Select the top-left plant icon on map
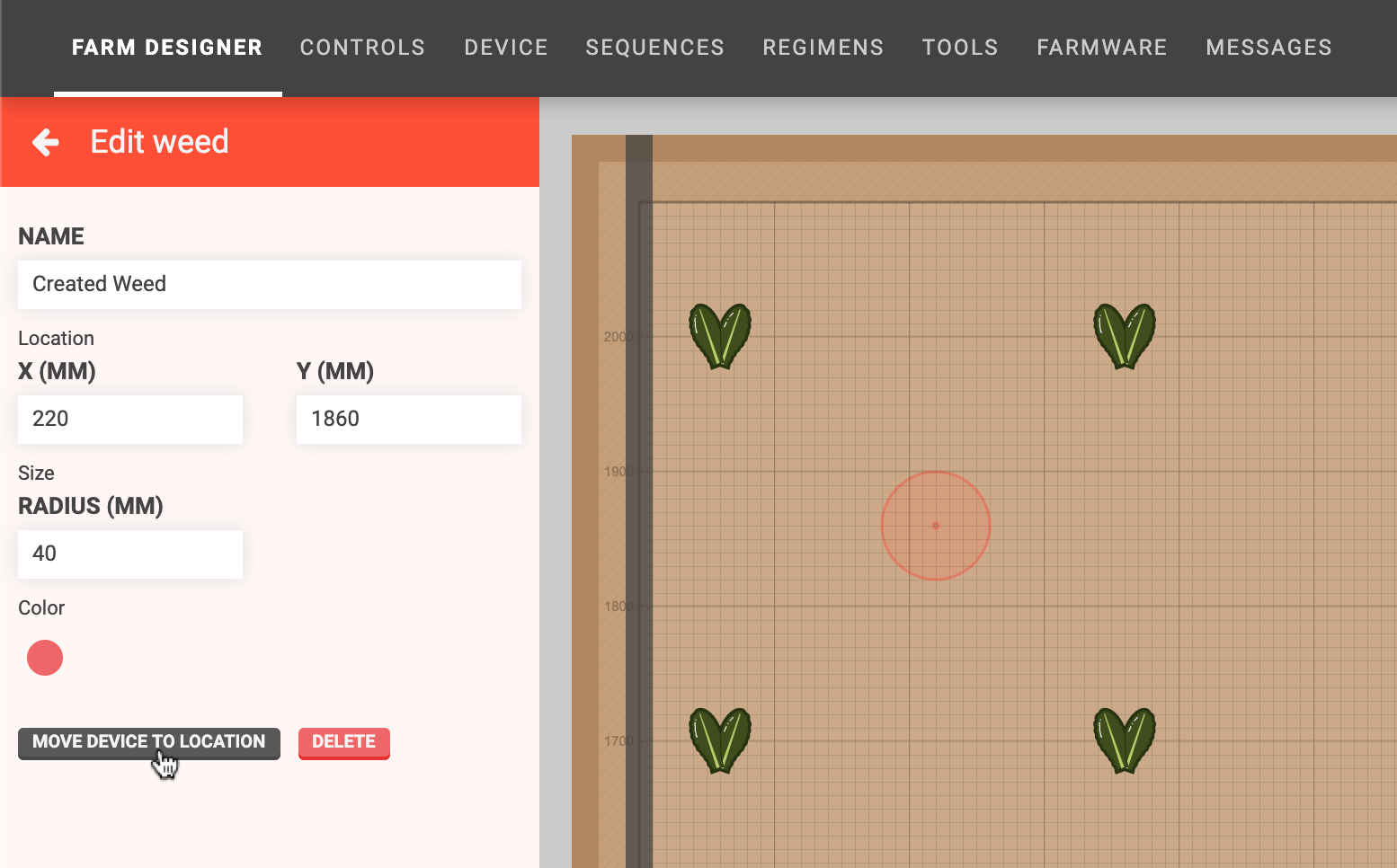 (x=719, y=336)
